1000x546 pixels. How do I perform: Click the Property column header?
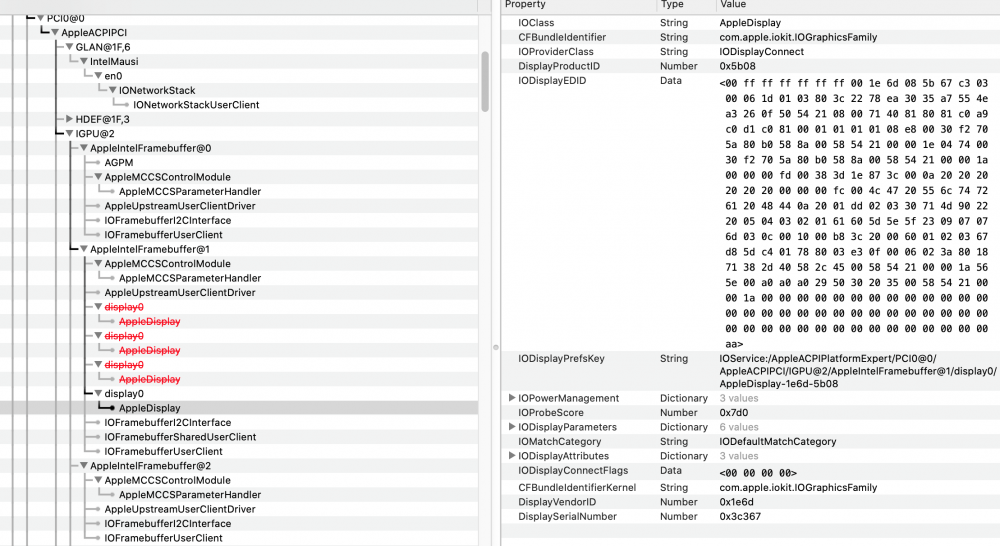[525, 4]
